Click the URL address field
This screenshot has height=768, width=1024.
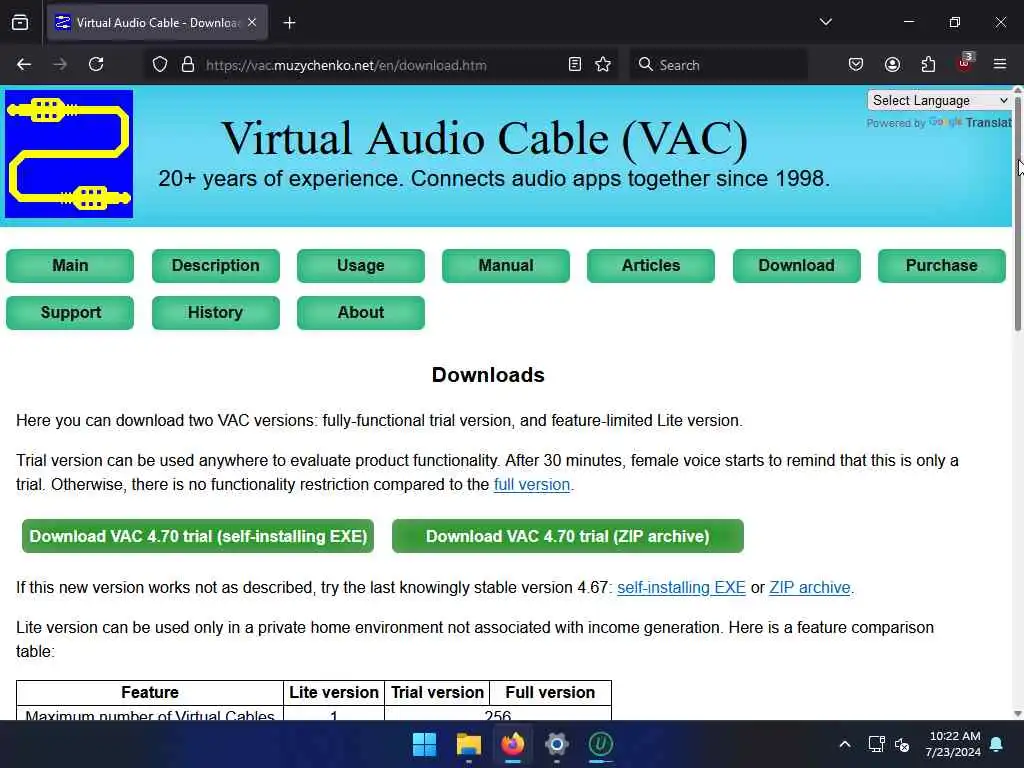coord(379,65)
